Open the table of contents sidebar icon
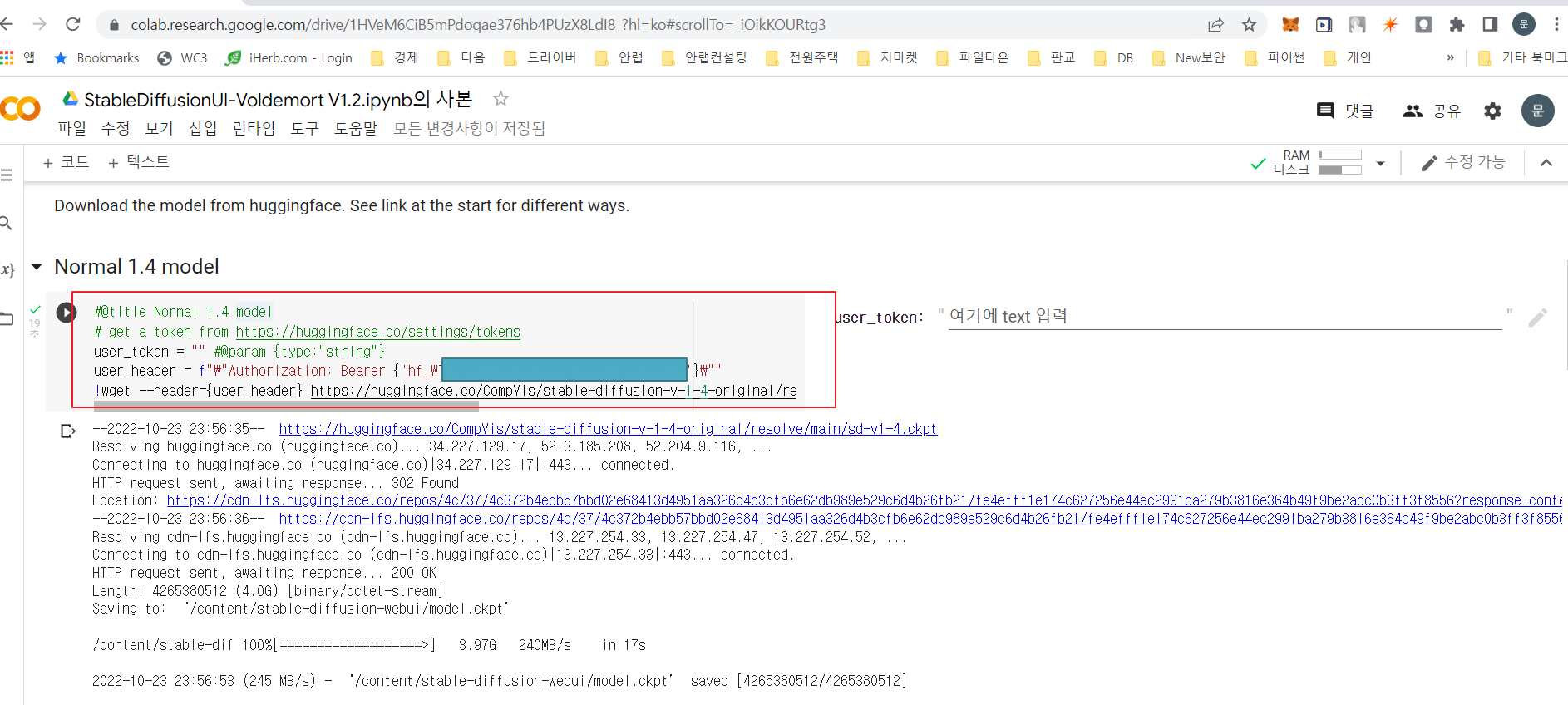The image size is (1568, 705). (x=7, y=175)
